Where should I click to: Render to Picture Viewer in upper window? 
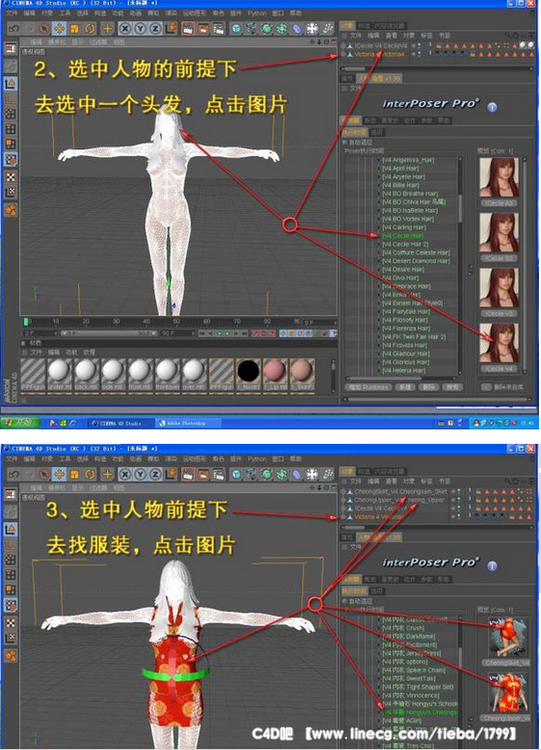point(203,29)
